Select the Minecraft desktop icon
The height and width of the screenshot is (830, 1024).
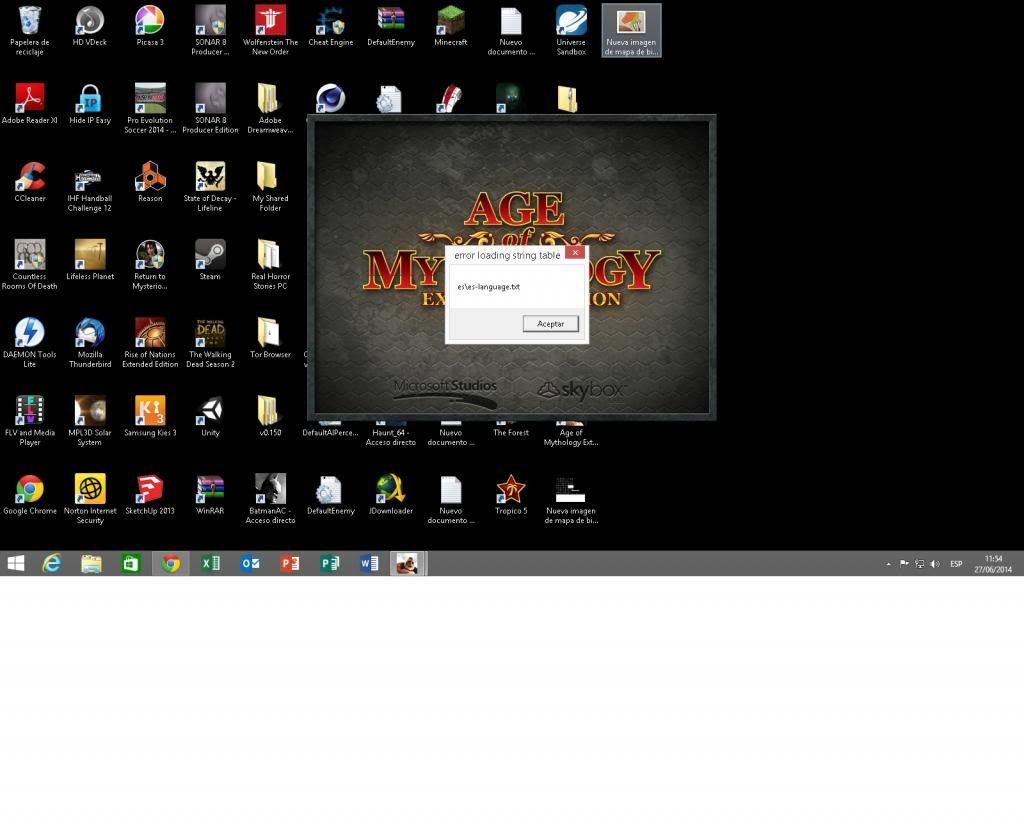[x=451, y=26]
